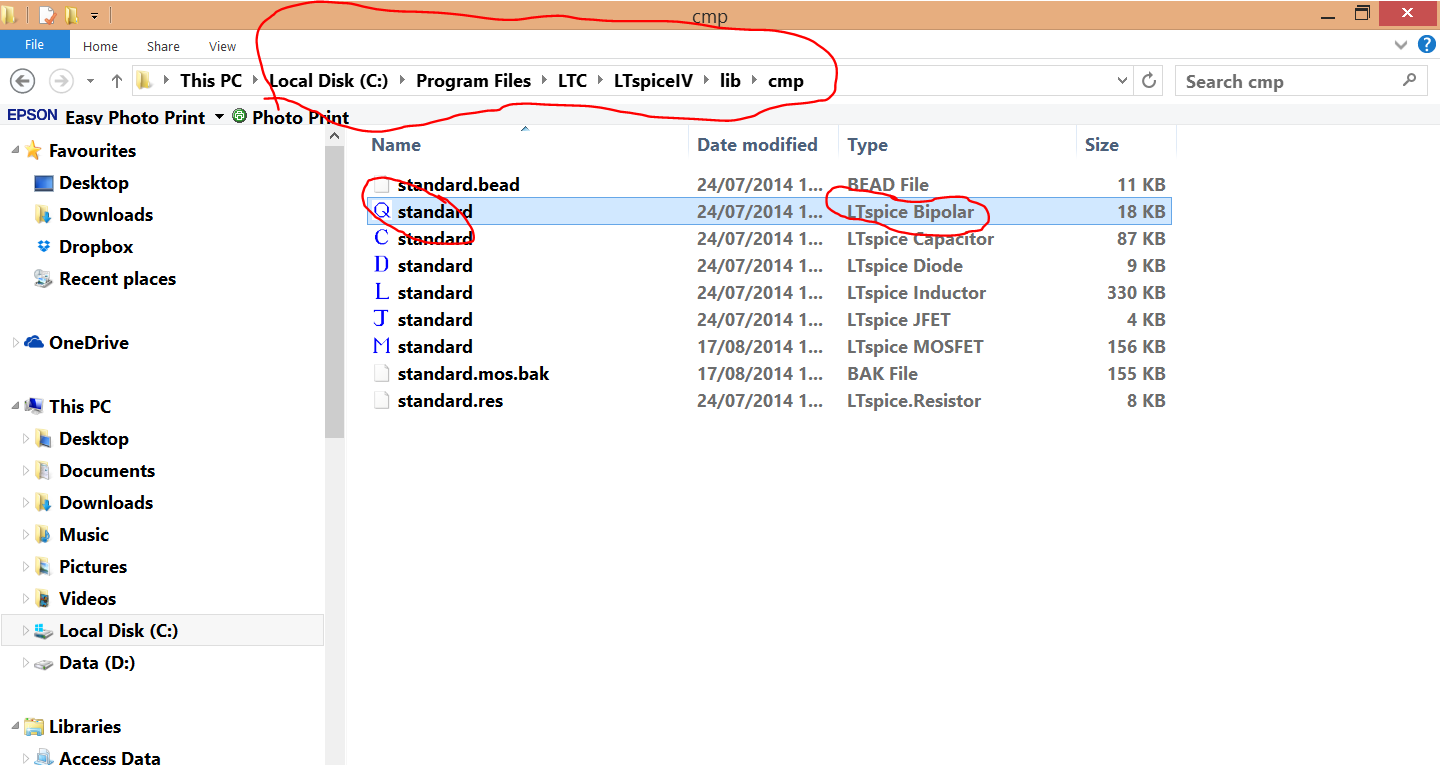This screenshot has height=765, width=1440.
Task: Open Desktop under Favourites
Action: 94,183
